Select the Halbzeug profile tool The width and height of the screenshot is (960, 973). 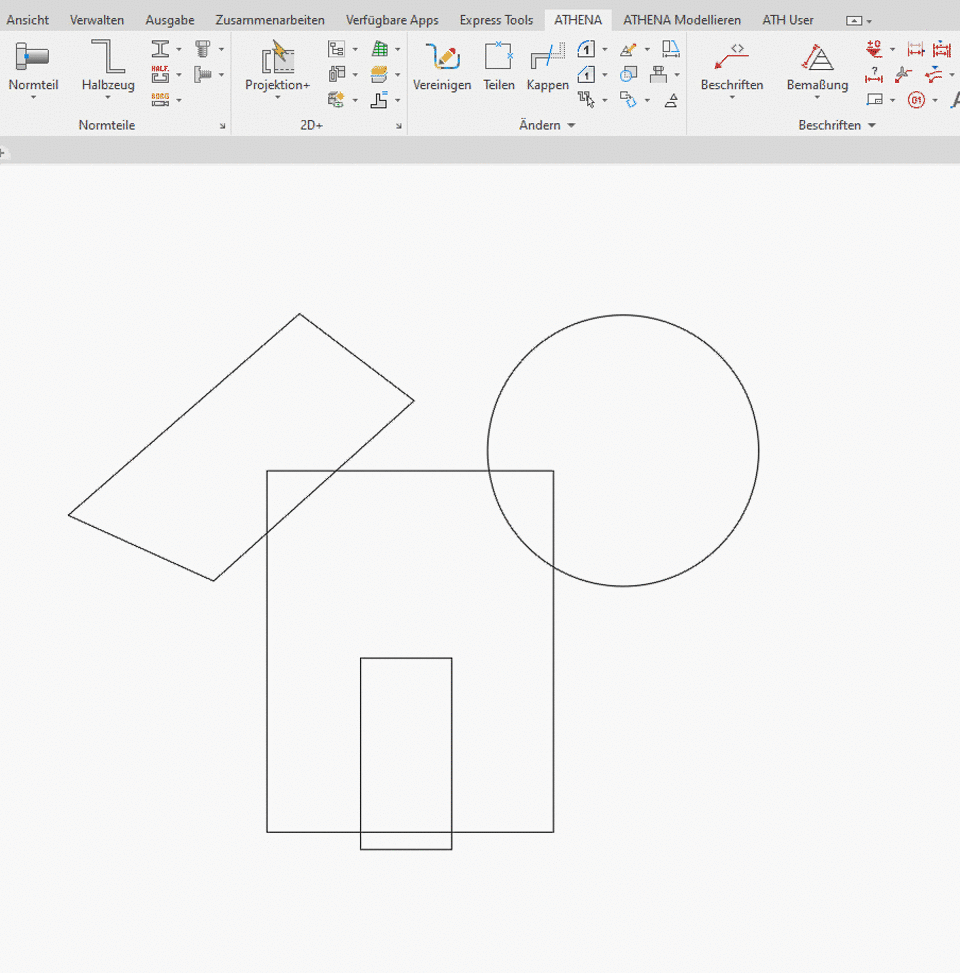tap(107, 58)
